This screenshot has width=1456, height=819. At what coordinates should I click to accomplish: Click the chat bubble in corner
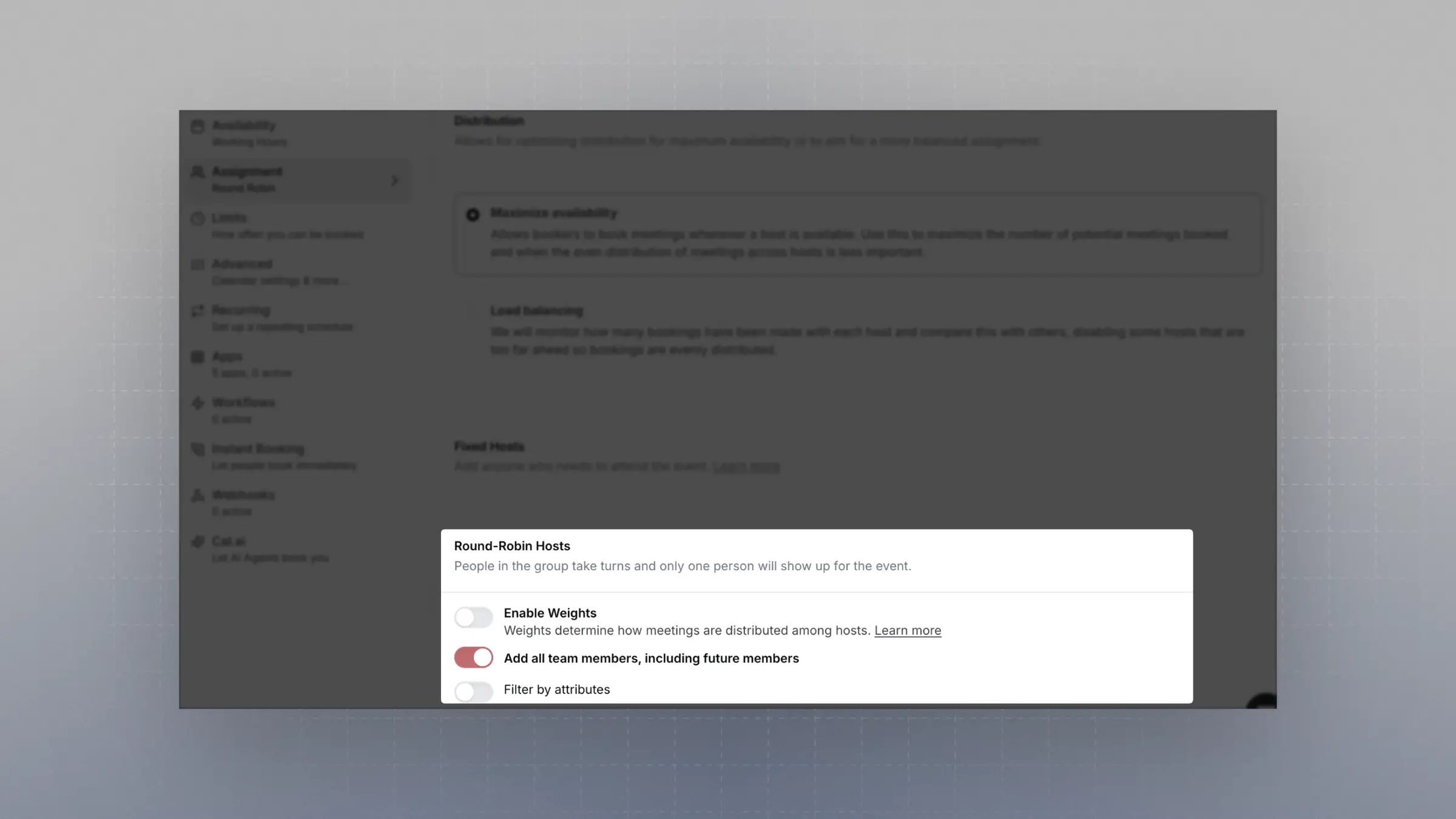[x=1264, y=701]
